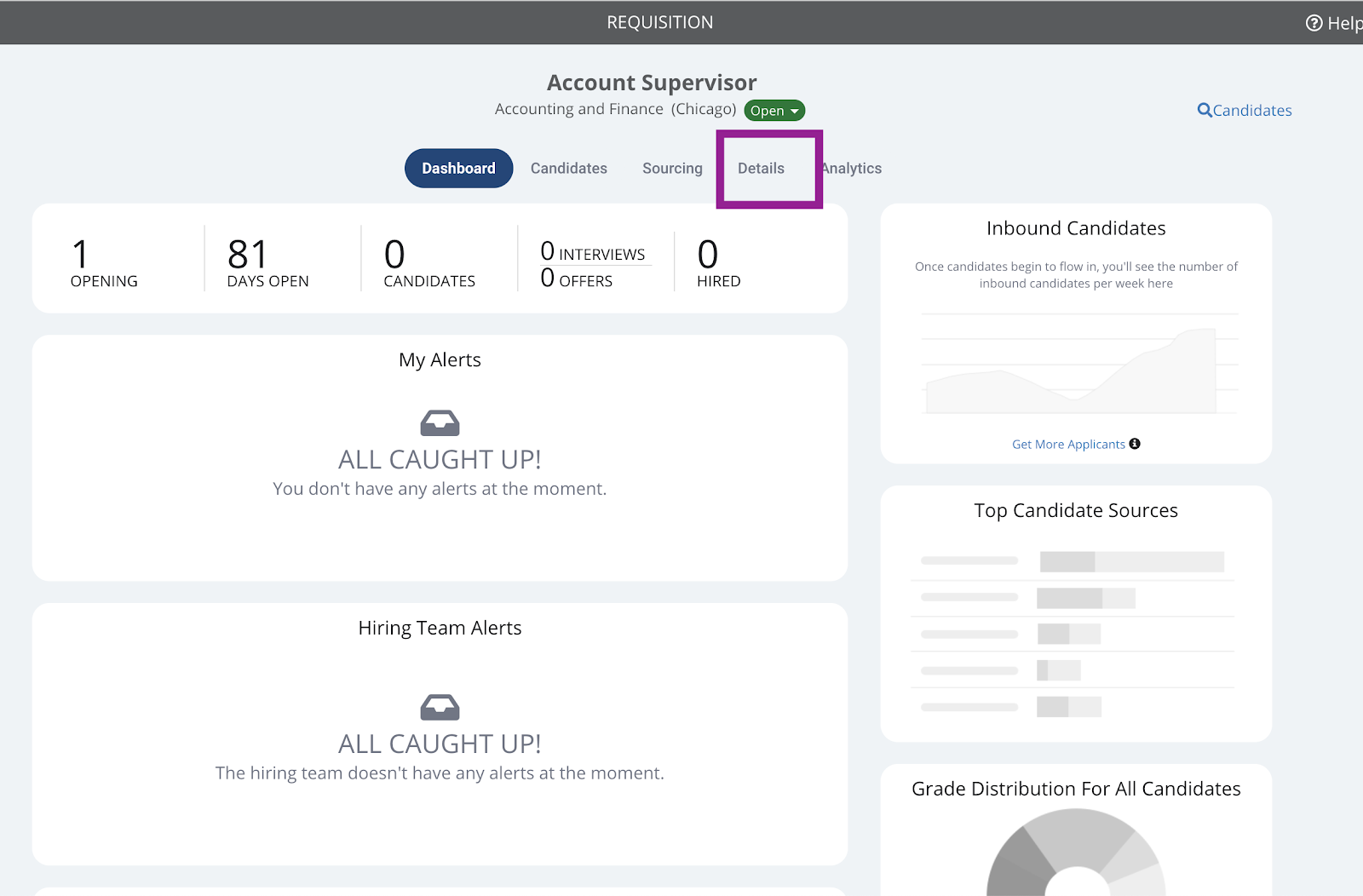Screen dimensions: 1363x896
Task: Click info icon next to Get More Applicants
Action: click(x=1135, y=444)
